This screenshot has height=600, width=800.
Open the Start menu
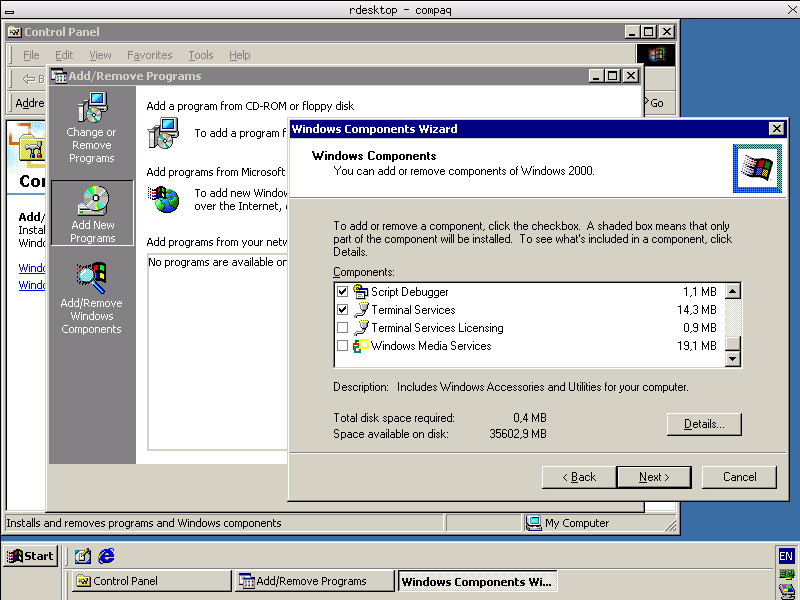[31, 556]
